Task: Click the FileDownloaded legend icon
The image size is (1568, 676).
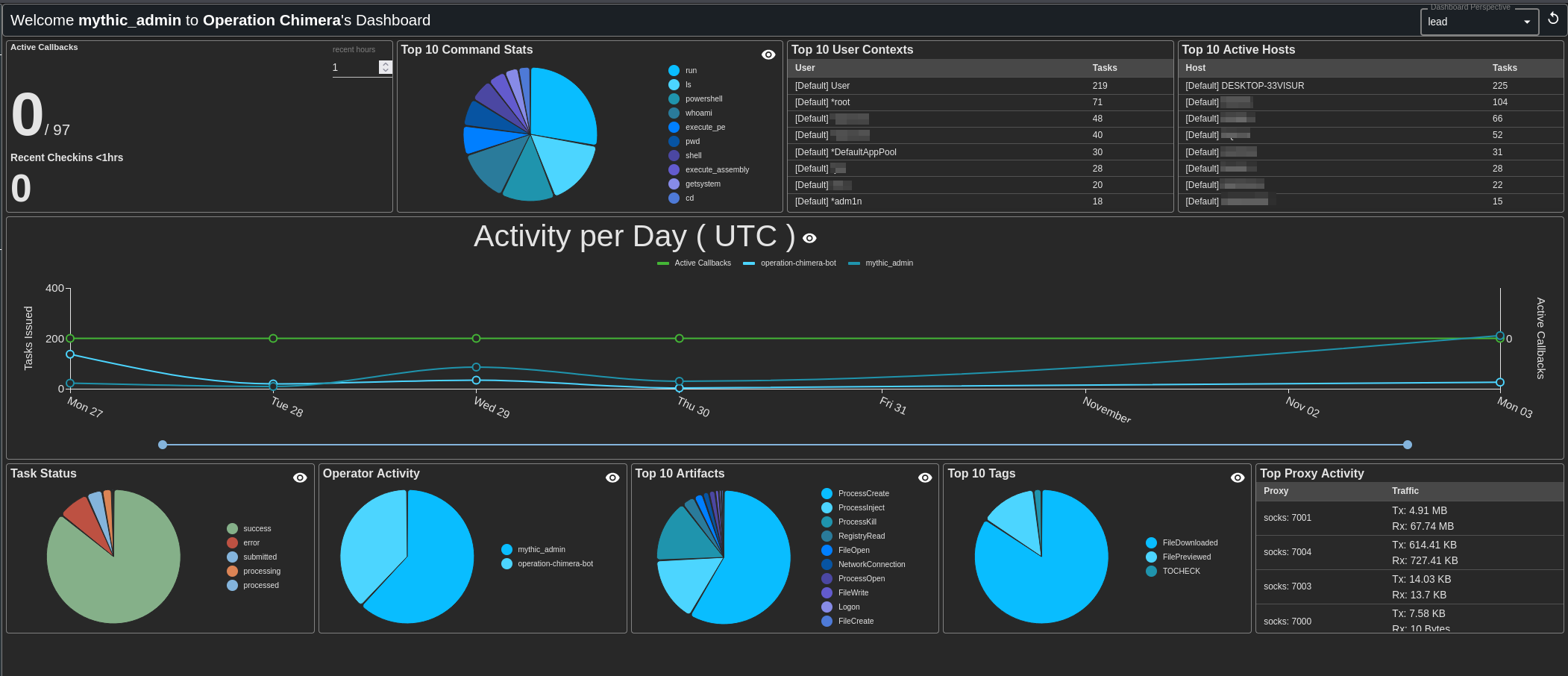Action: 1151,543
